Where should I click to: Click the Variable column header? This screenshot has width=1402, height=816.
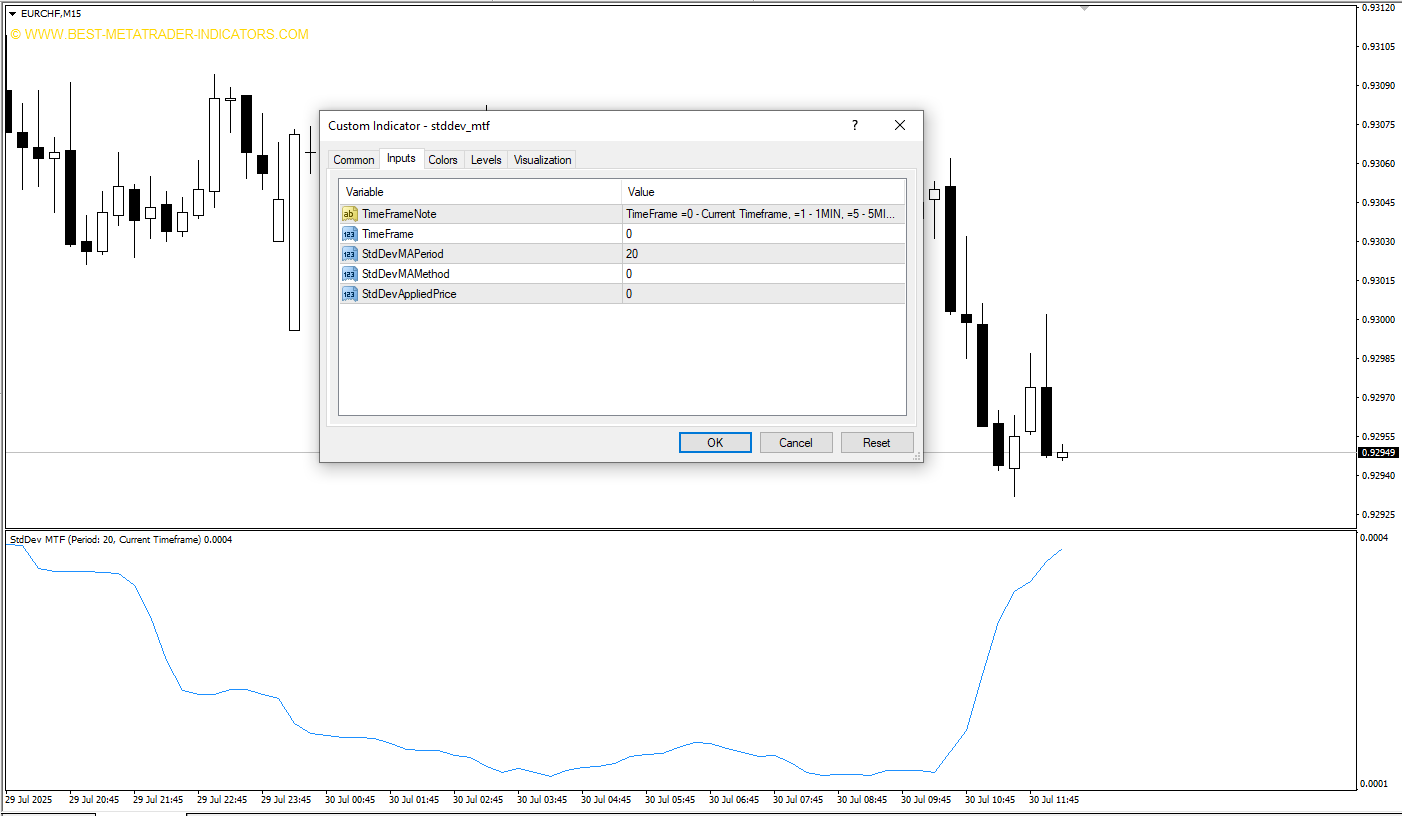480,192
